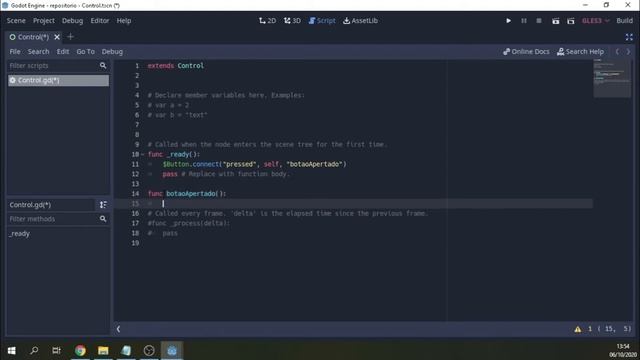Toggle distraction-free mode
Image resolution: width=640 pixels, height=360 pixels.
629,37
